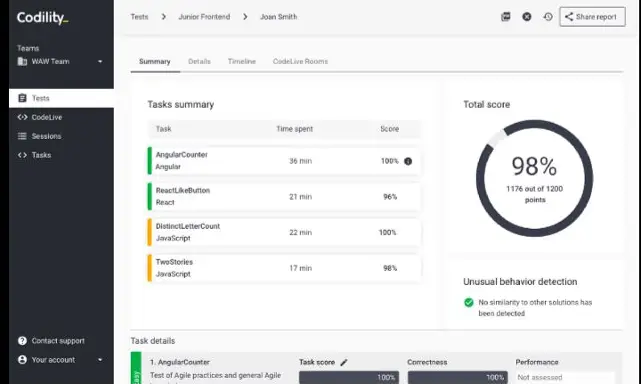Open Contact support link
Screen dimensions: 641x385
pyautogui.click(x=58, y=340)
